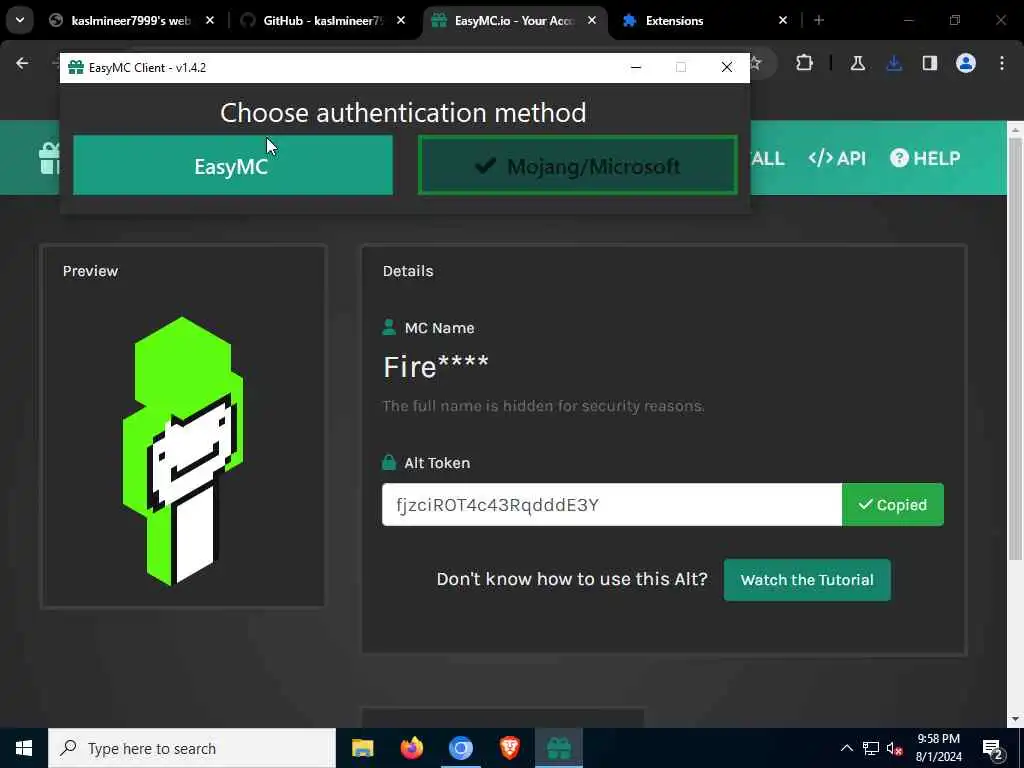Screen dimensions: 1024x768
Task: Show hidden system tray icons
Action: (x=846, y=748)
